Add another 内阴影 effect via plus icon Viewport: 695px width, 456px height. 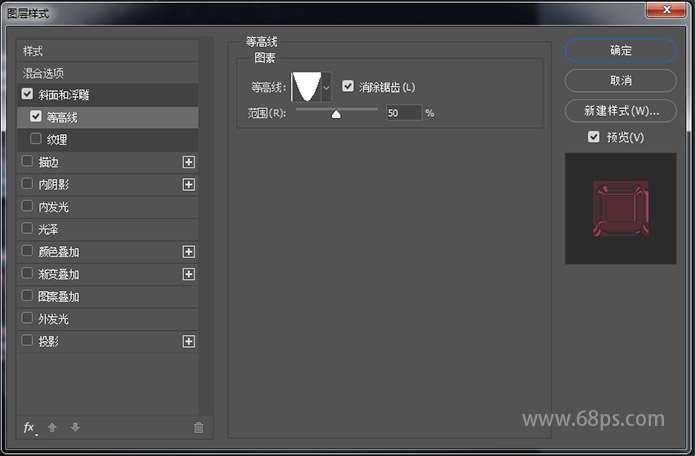pyautogui.click(x=189, y=184)
